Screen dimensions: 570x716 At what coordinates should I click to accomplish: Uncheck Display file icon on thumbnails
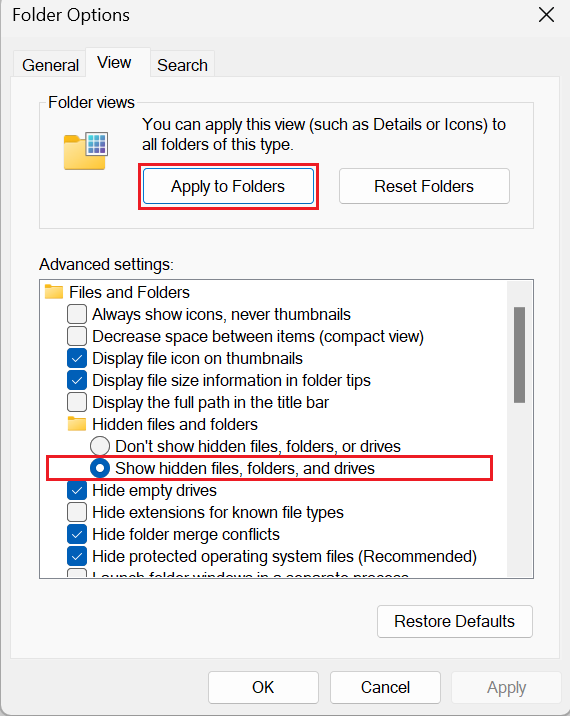(x=77, y=358)
